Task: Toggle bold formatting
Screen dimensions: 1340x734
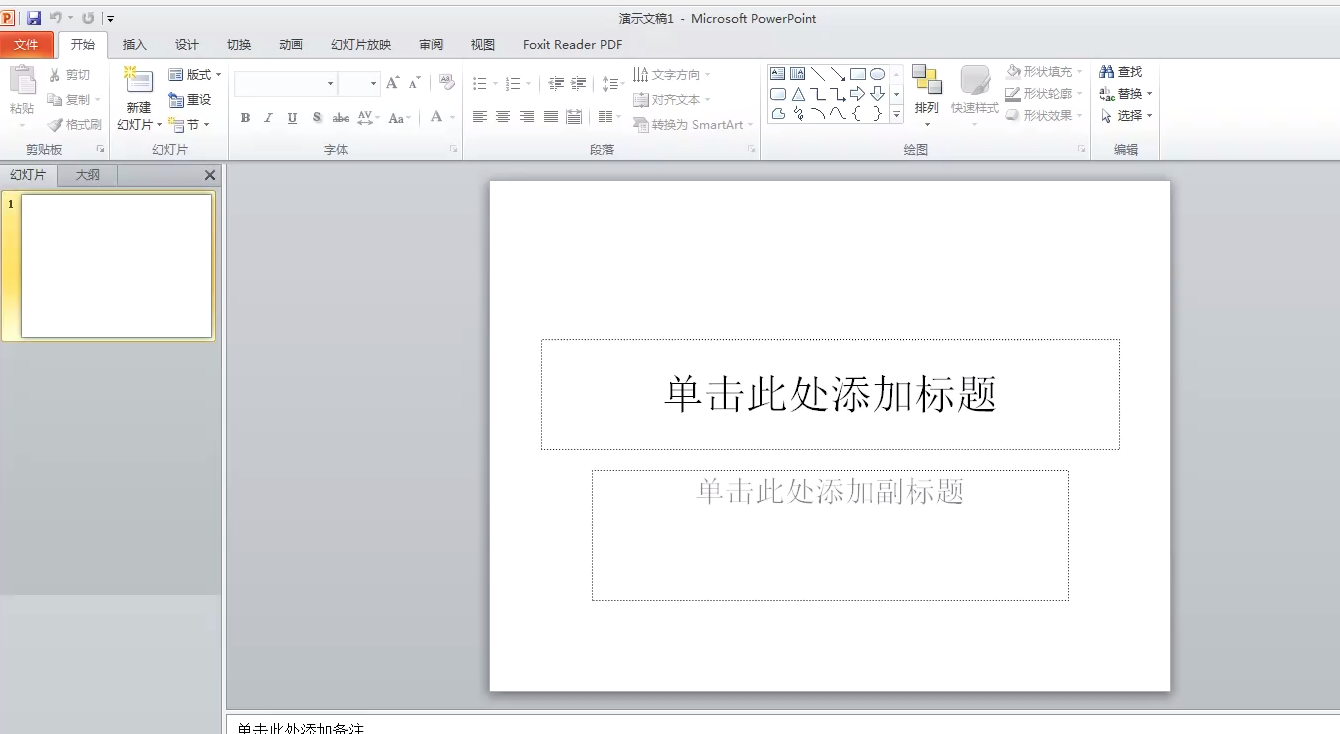Action: (245, 118)
